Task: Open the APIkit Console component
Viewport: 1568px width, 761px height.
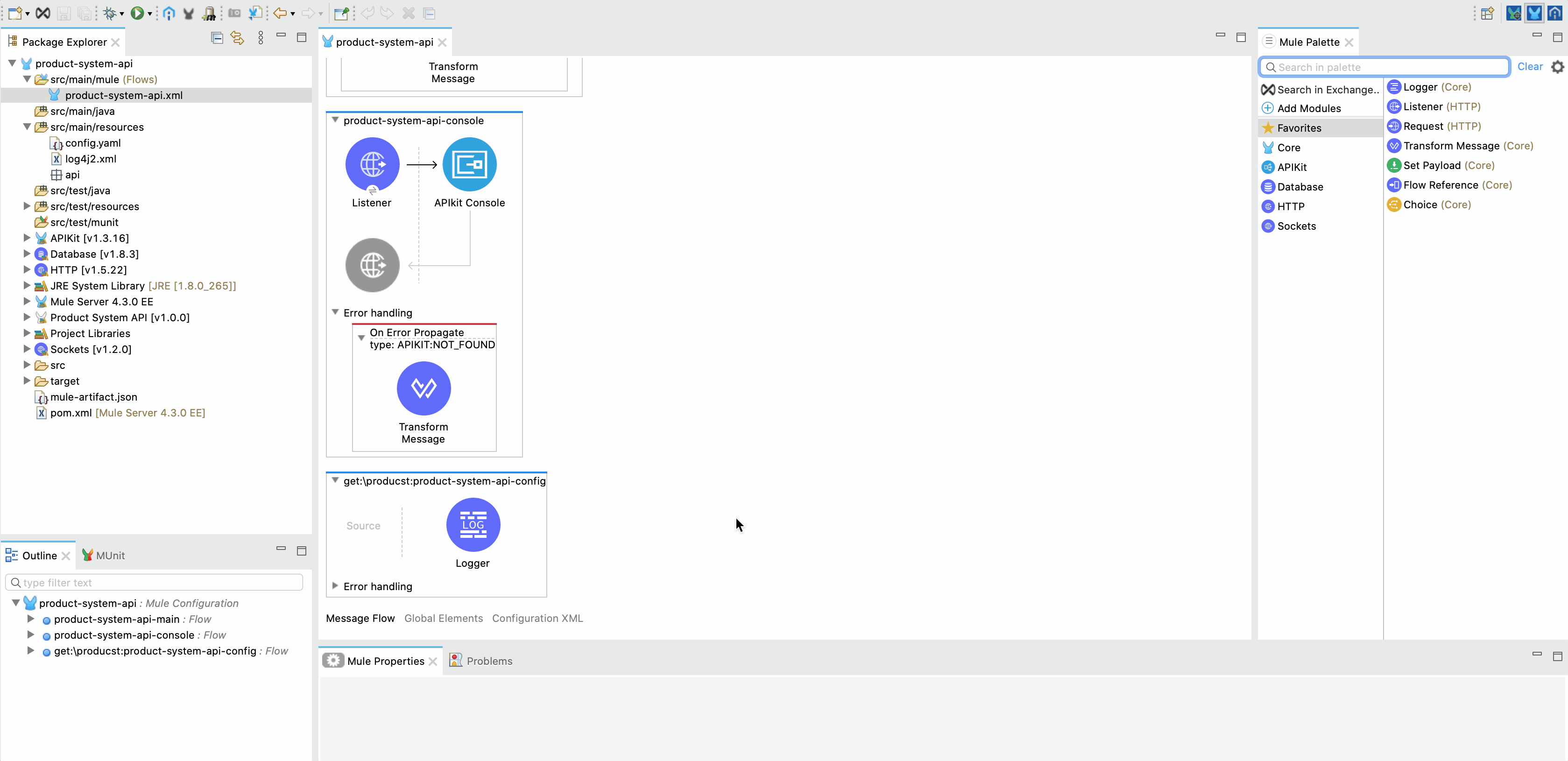Action: point(469,164)
